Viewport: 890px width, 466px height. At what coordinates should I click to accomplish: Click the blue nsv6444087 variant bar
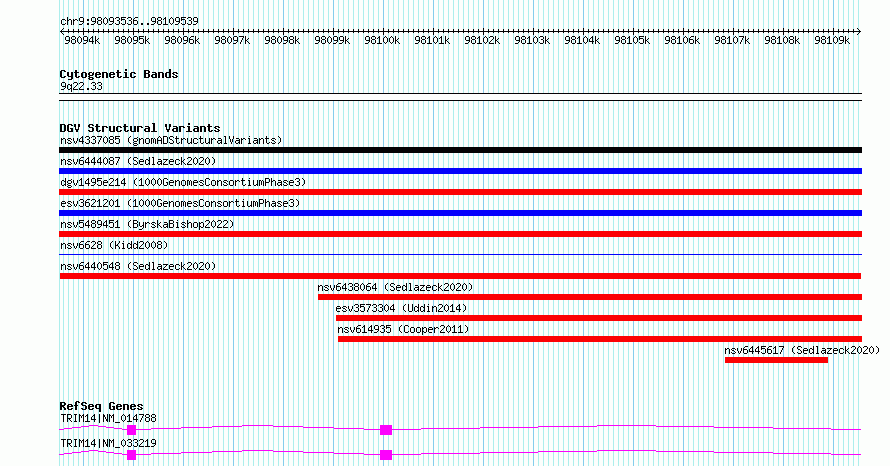460,171
